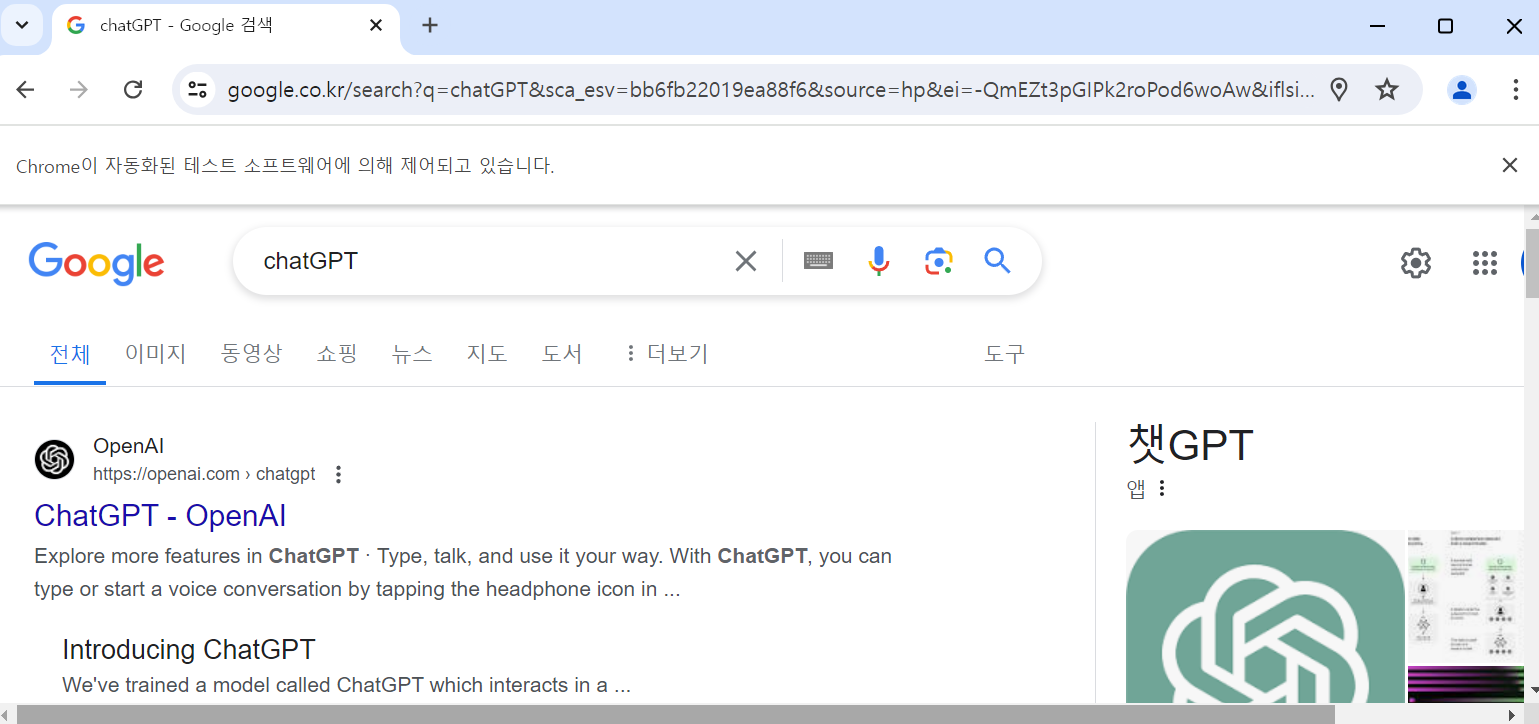Open the openai.com › chatgpt URL breadcrumb

pos(204,474)
